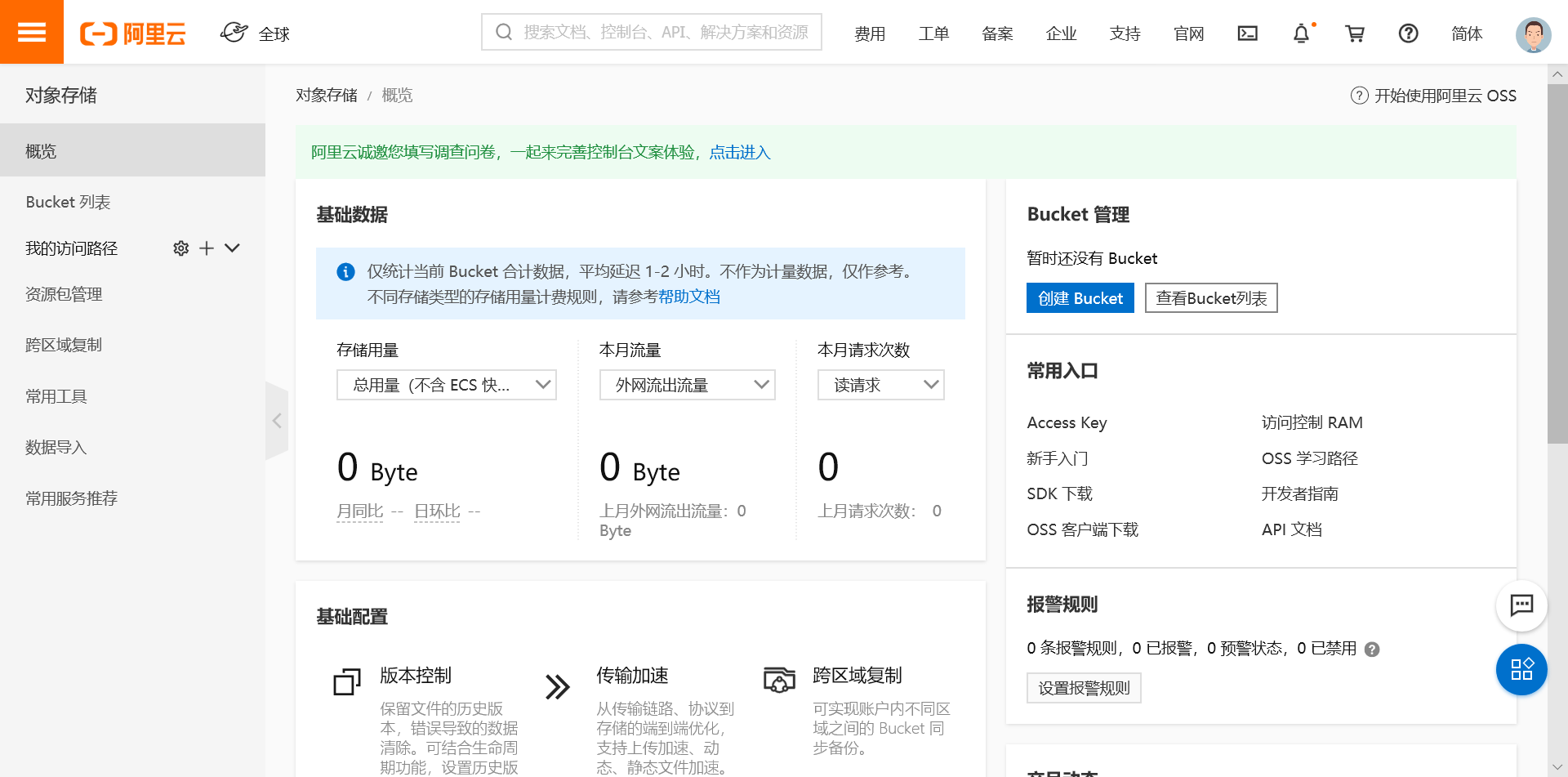Open the global region planet icon

(x=234, y=33)
